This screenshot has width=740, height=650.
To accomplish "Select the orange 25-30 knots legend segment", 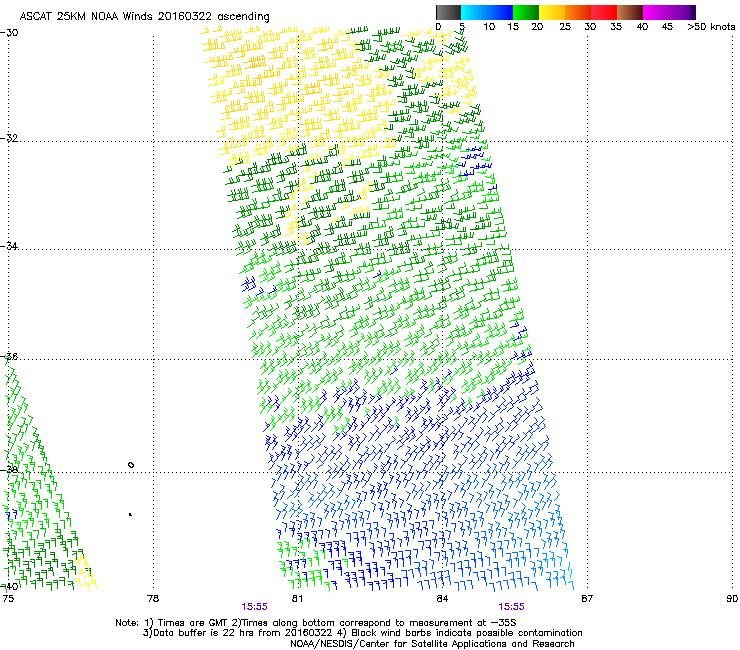I will tap(578, 12).
